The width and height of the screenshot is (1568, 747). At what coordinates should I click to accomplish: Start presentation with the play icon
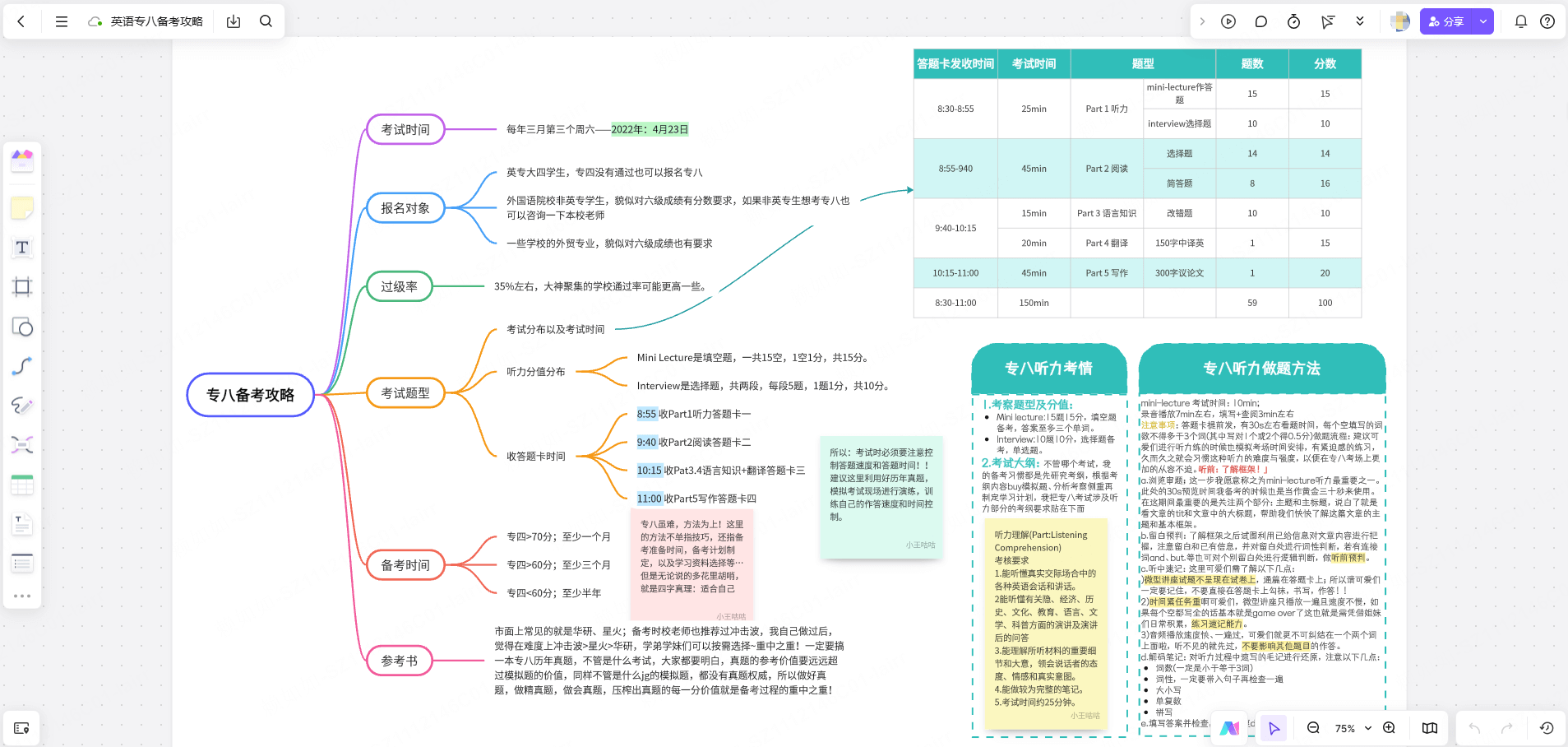1228,21
